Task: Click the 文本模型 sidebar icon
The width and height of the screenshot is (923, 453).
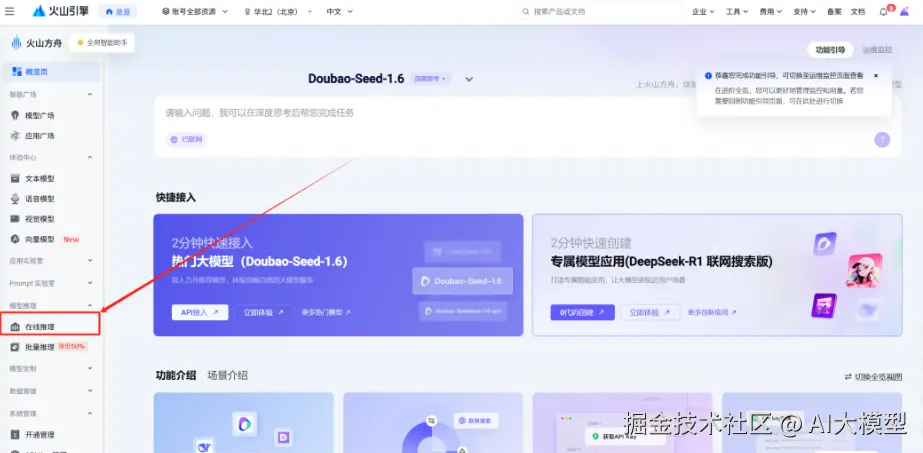Action: [x=16, y=178]
